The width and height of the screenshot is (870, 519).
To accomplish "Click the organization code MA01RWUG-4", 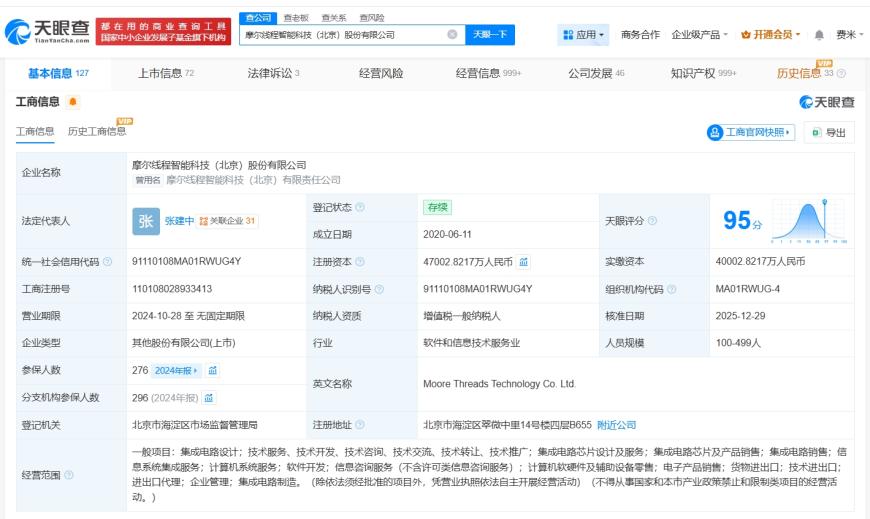I will coord(747,289).
